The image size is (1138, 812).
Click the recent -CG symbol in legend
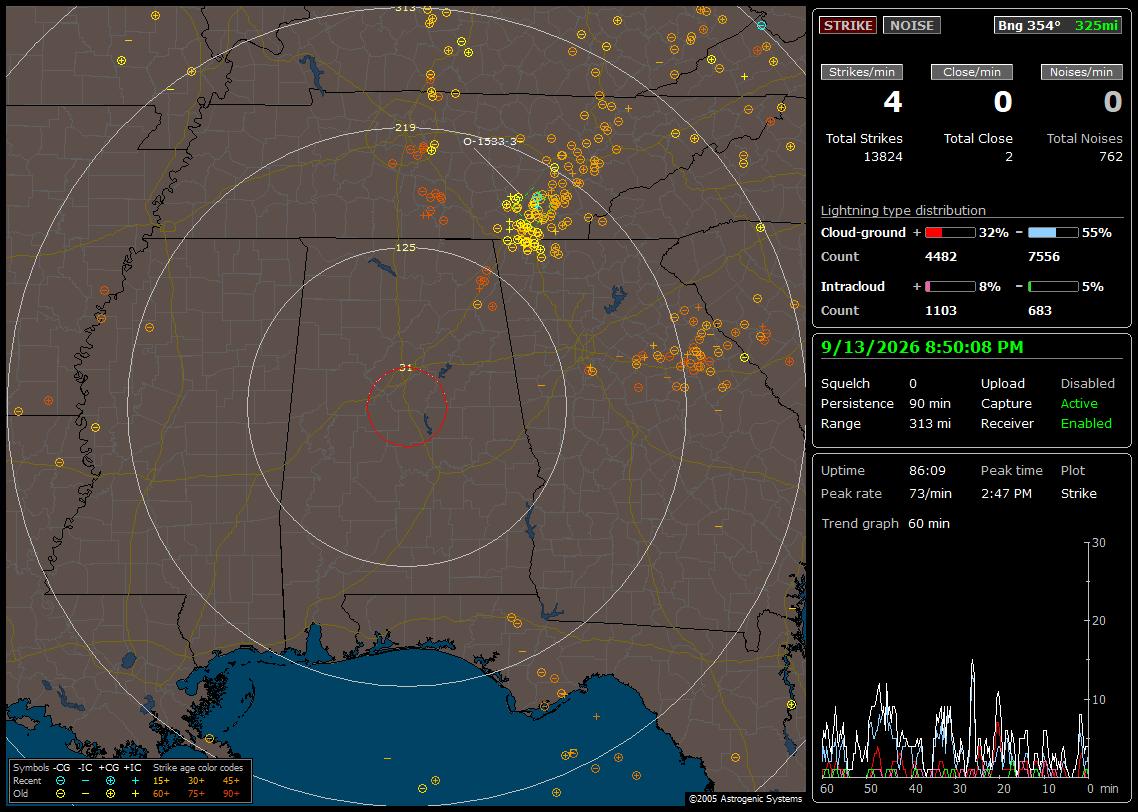[x=60, y=781]
